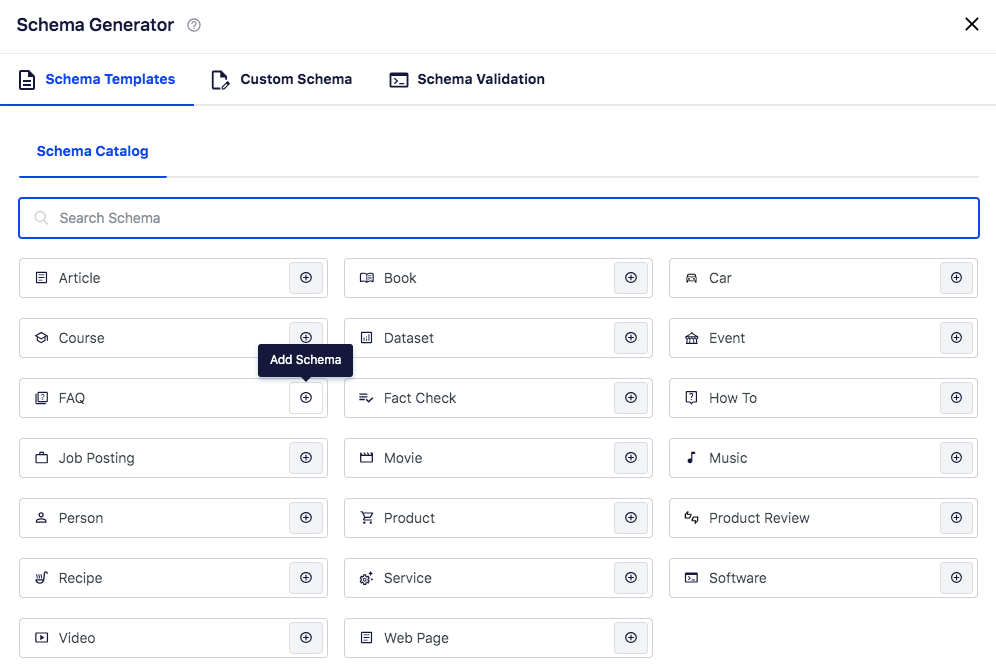This screenshot has height=670, width=996.
Task: Select the Schema Catalog sub-tab
Action: tap(92, 152)
